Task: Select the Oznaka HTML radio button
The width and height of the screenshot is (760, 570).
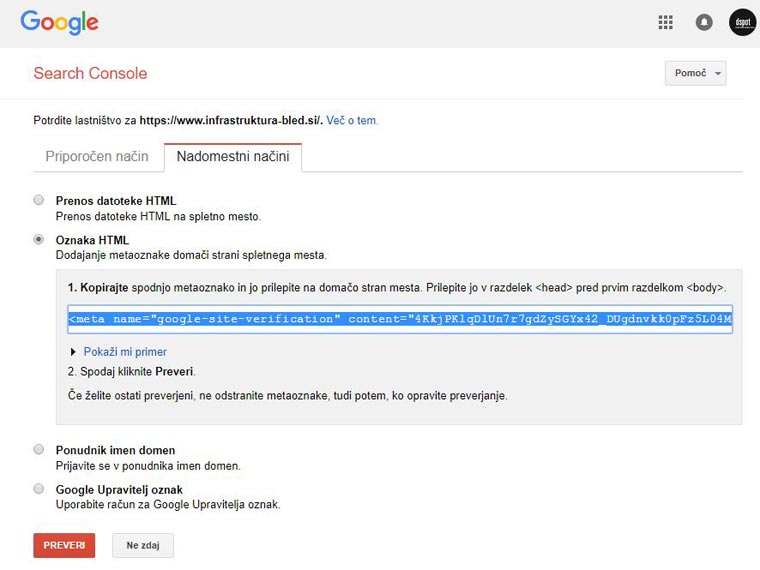Action: tap(38, 239)
